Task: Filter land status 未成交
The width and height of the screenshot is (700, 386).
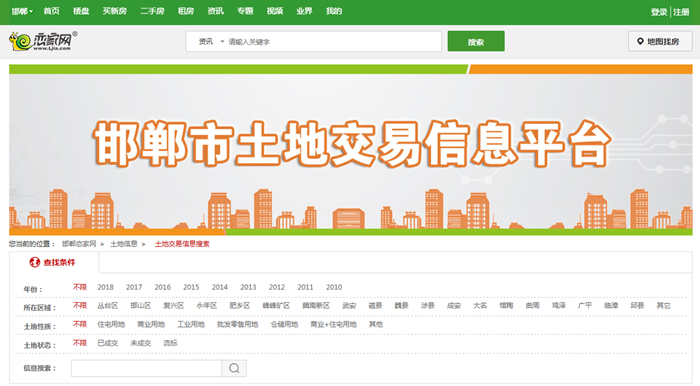Action: pyautogui.click(x=141, y=343)
